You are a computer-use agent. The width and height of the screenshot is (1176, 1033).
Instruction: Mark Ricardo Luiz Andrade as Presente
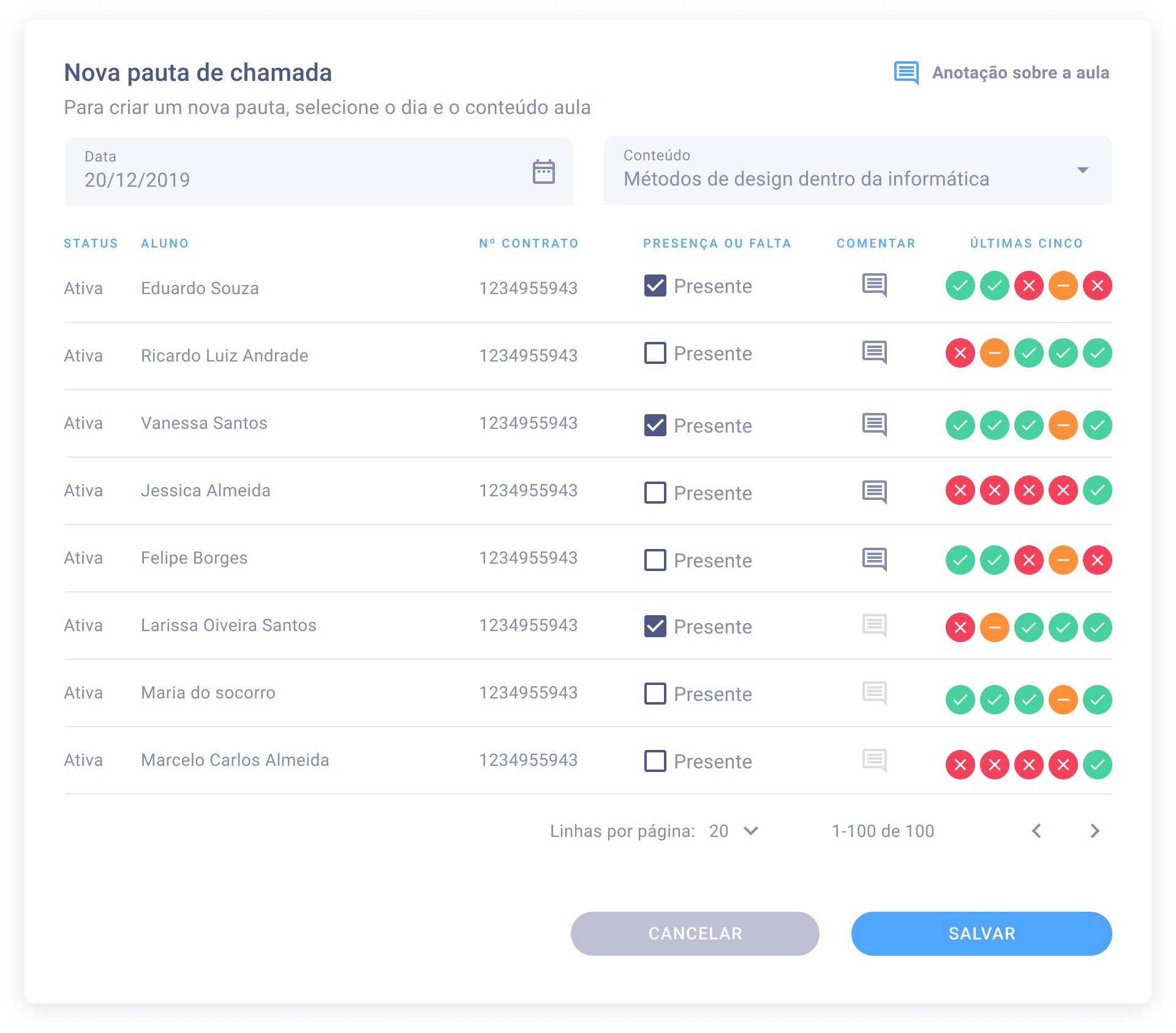tap(655, 353)
